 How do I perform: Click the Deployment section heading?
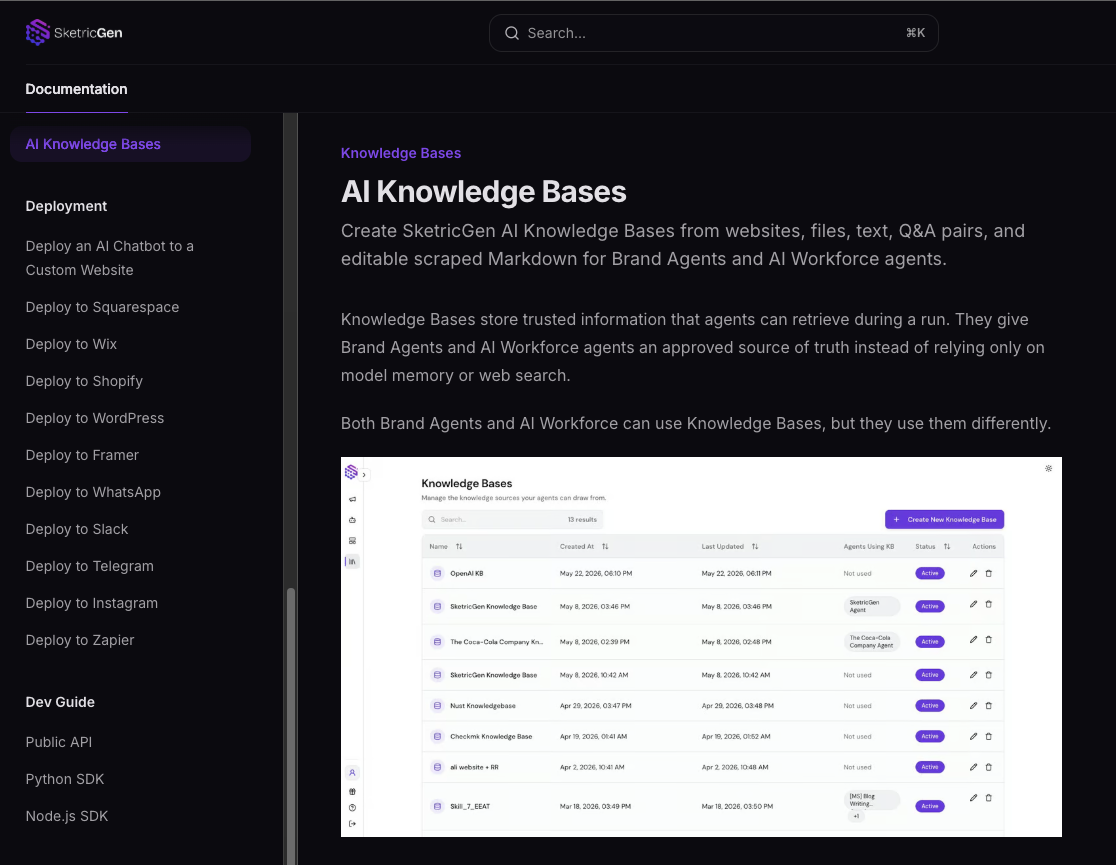[66, 206]
